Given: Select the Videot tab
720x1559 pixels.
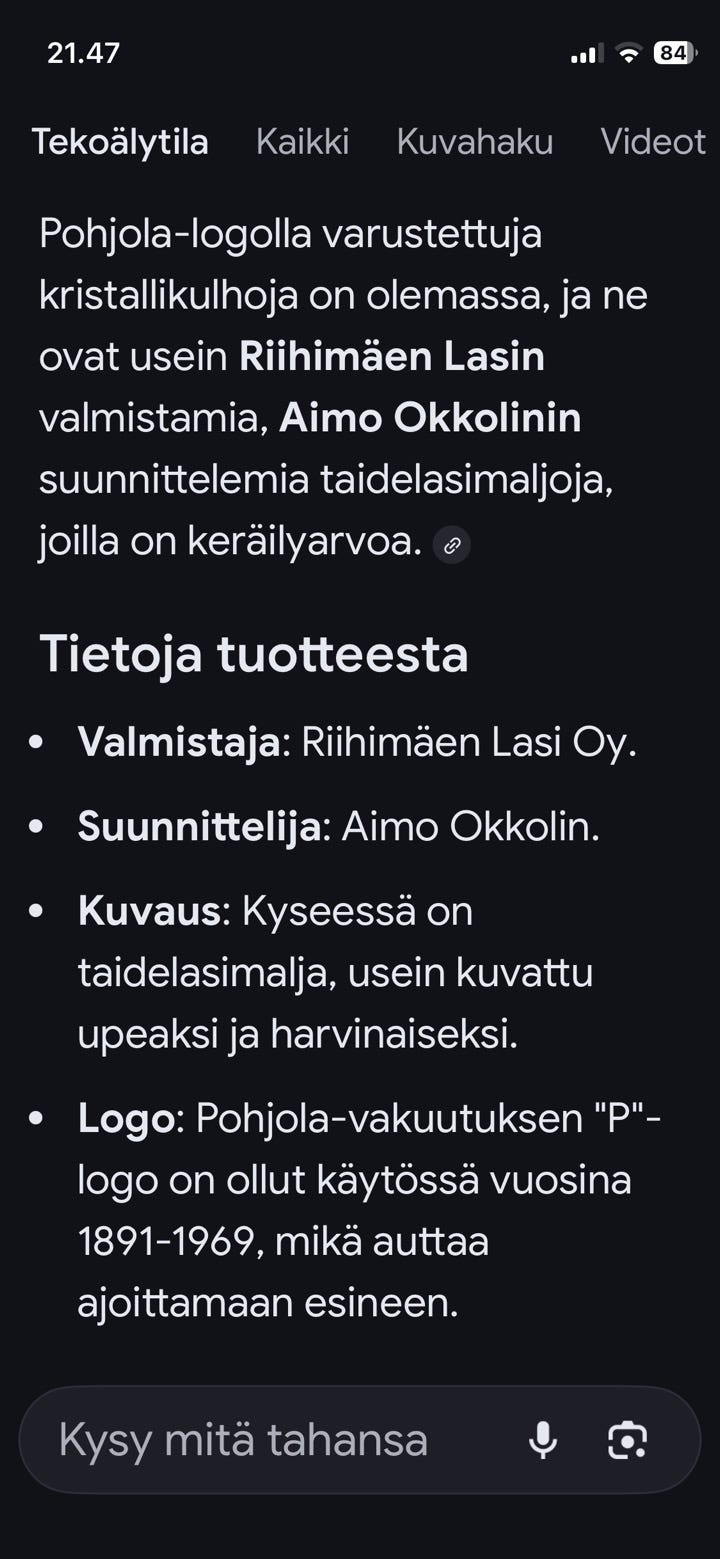Looking at the screenshot, I should tap(653, 142).
